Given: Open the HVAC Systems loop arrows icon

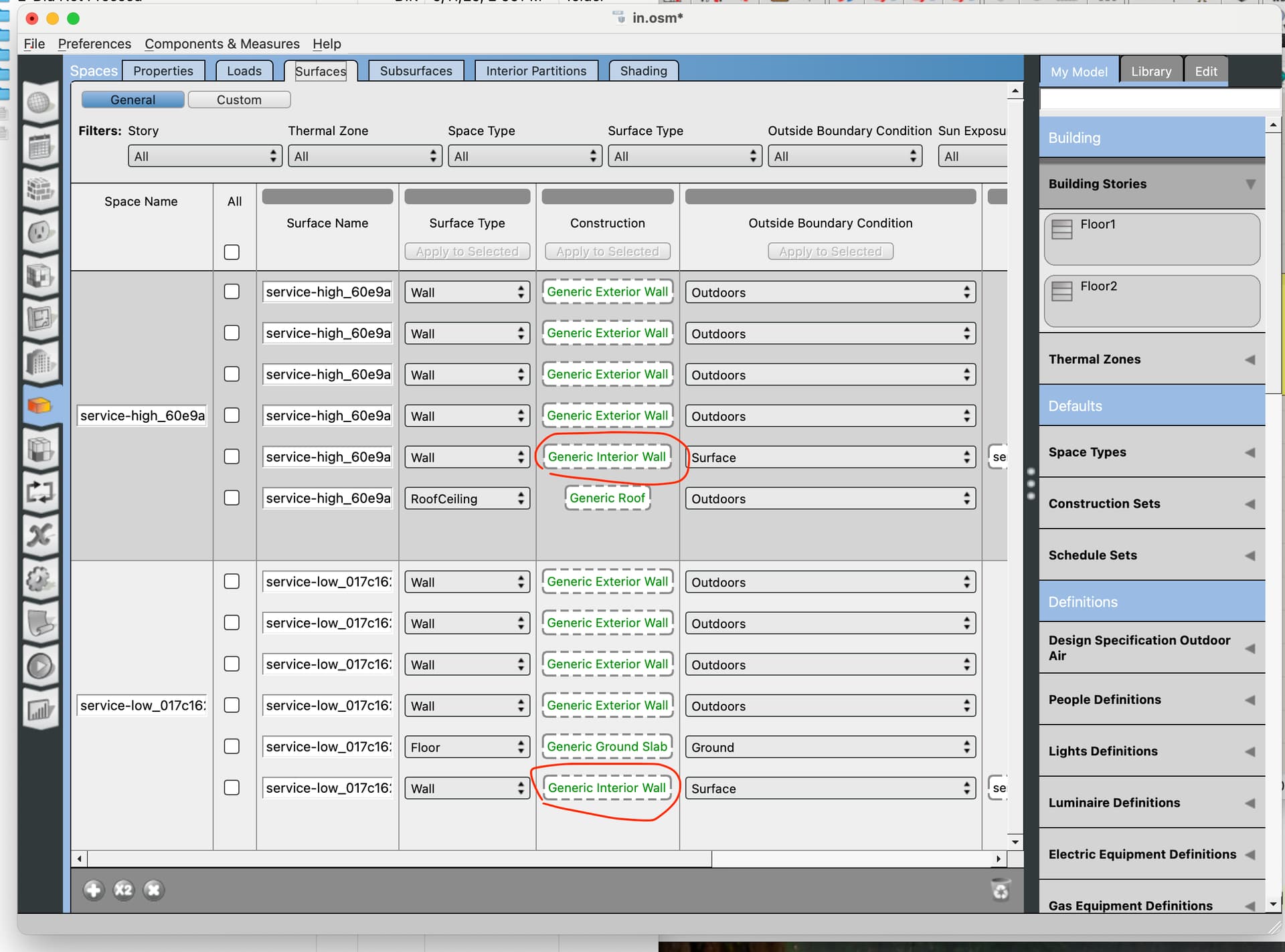Looking at the screenshot, I should click(39, 492).
